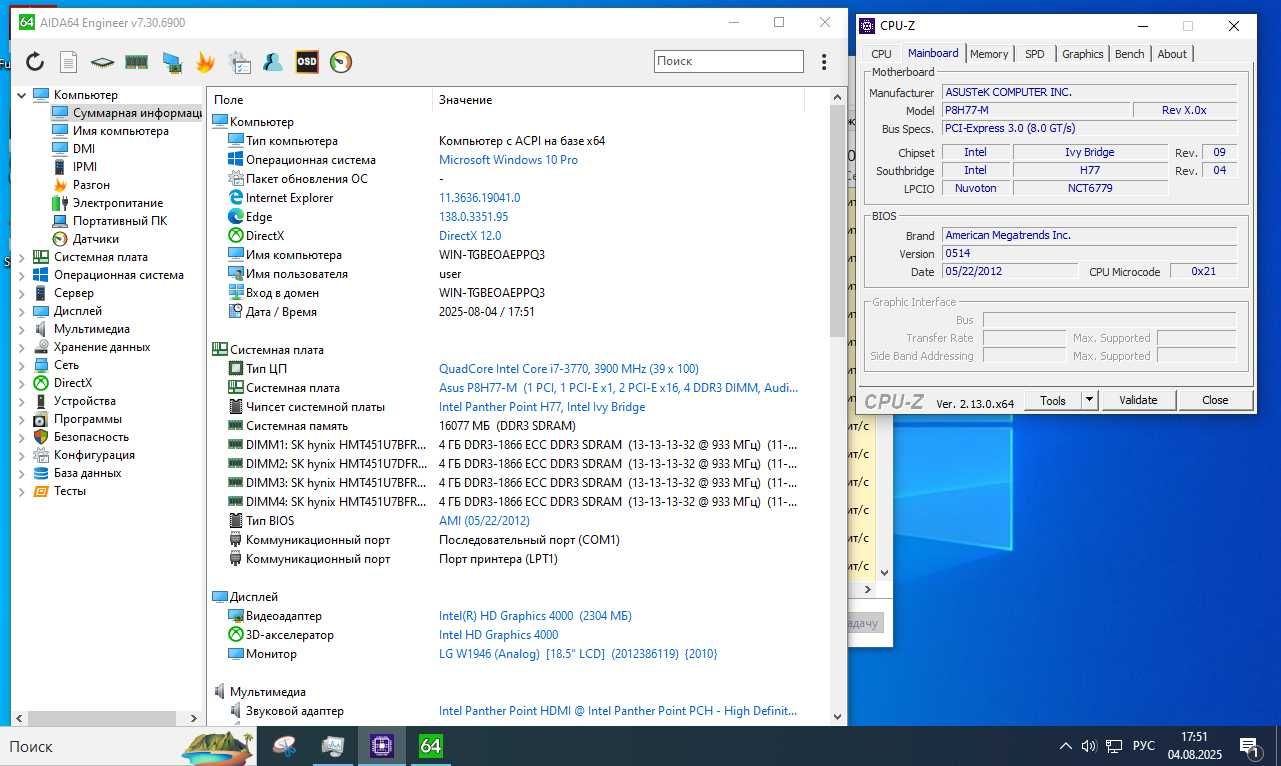This screenshot has width=1281, height=766.
Task: Show hidden tray icons chevron
Action: pos(1066,746)
